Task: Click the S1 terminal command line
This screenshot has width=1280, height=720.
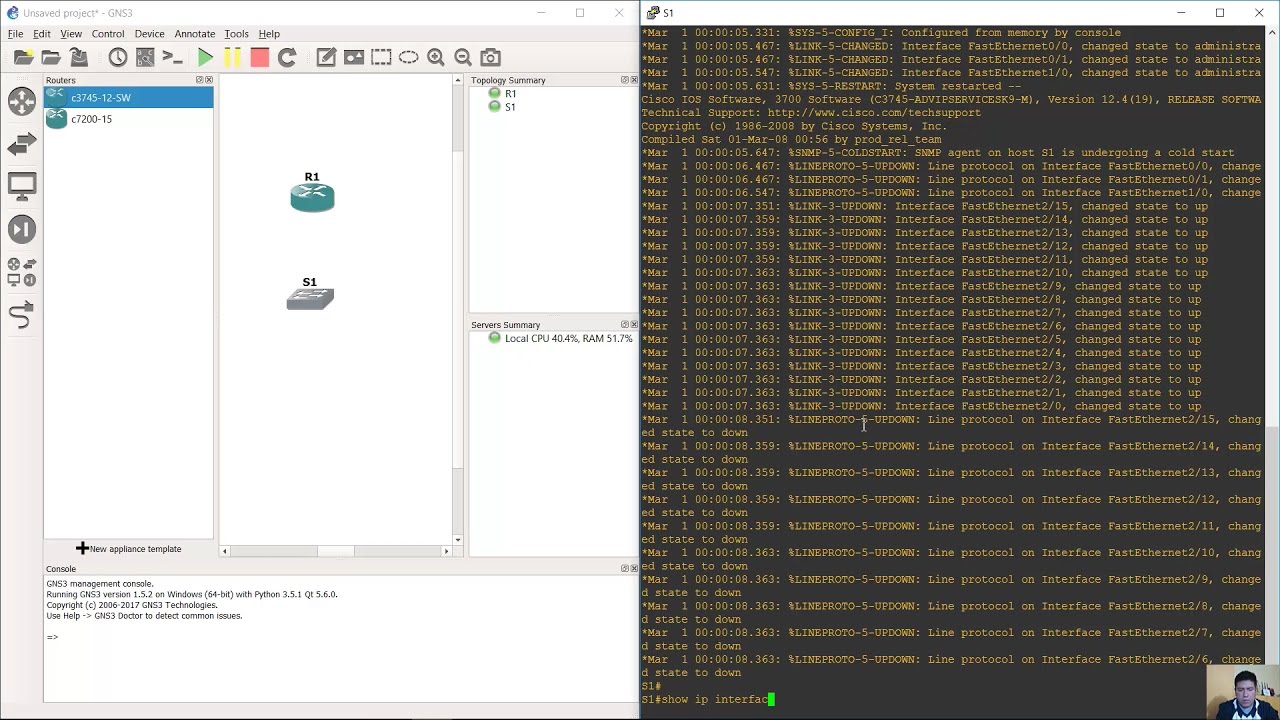Action: click(708, 700)
